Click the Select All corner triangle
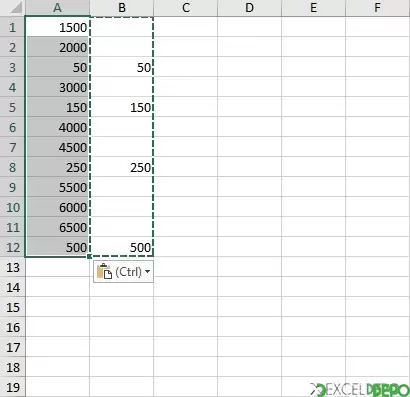Image resolution: width=410 pixels, height=397 pixels. point(12,8)
